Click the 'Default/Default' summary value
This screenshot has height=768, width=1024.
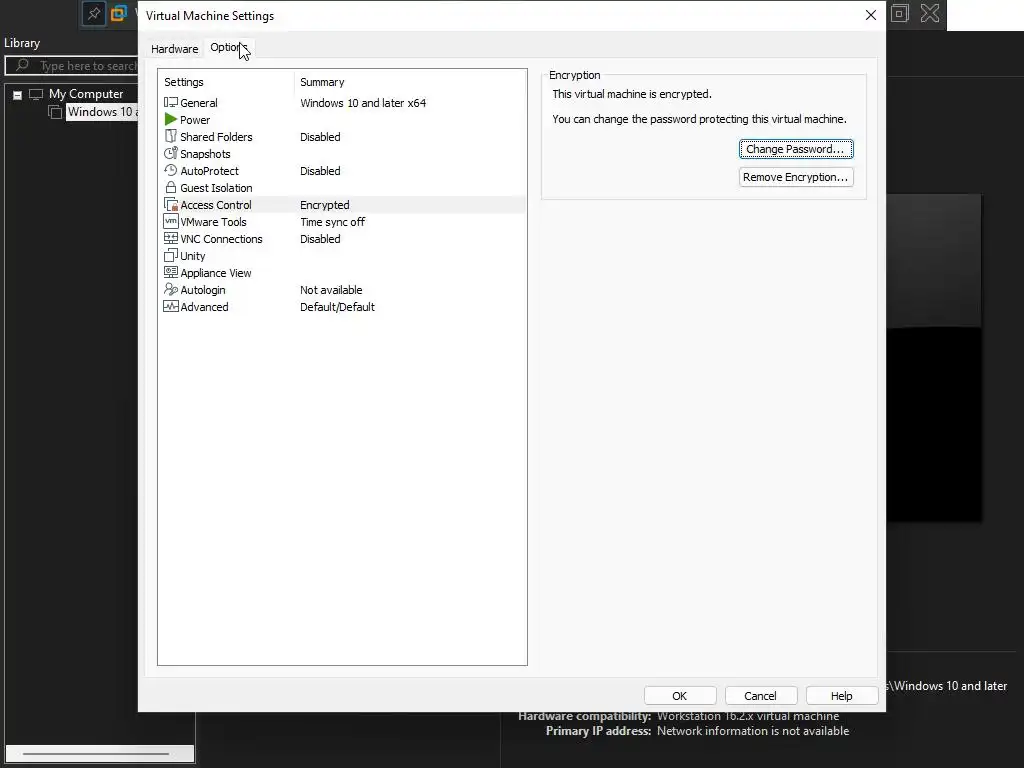(337, 307)
